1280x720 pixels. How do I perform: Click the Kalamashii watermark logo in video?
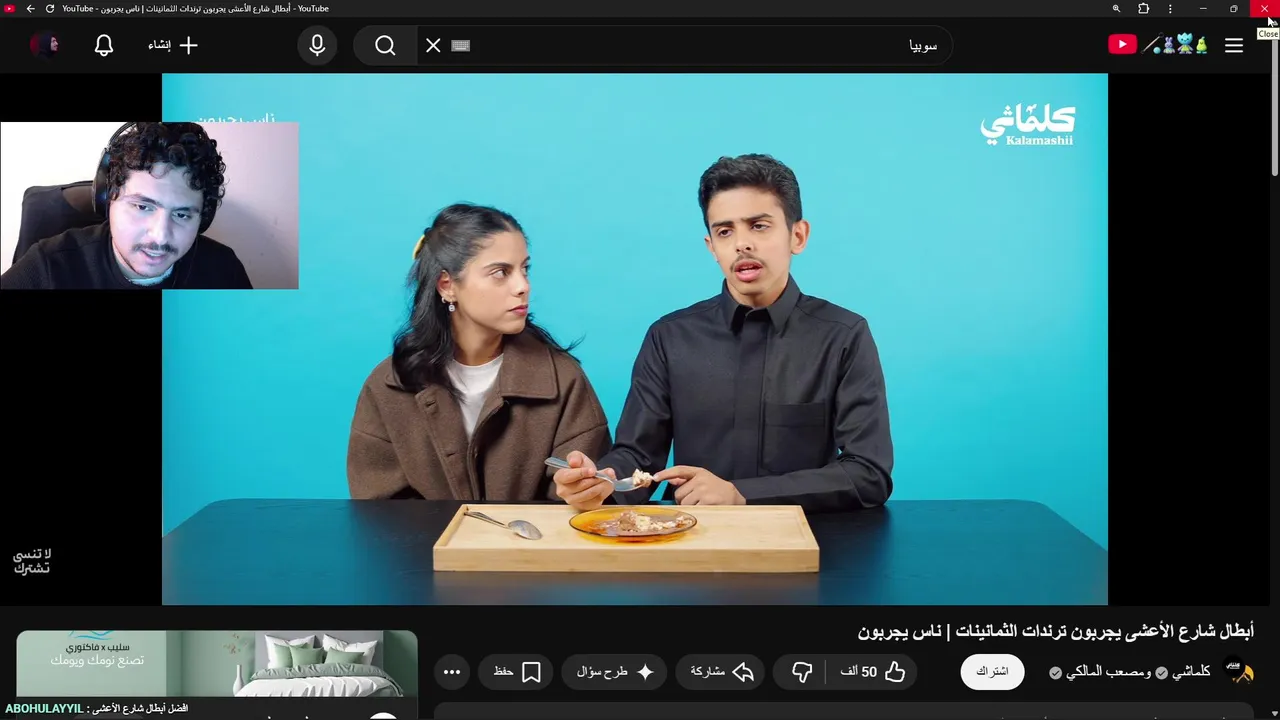(1027, 126)
